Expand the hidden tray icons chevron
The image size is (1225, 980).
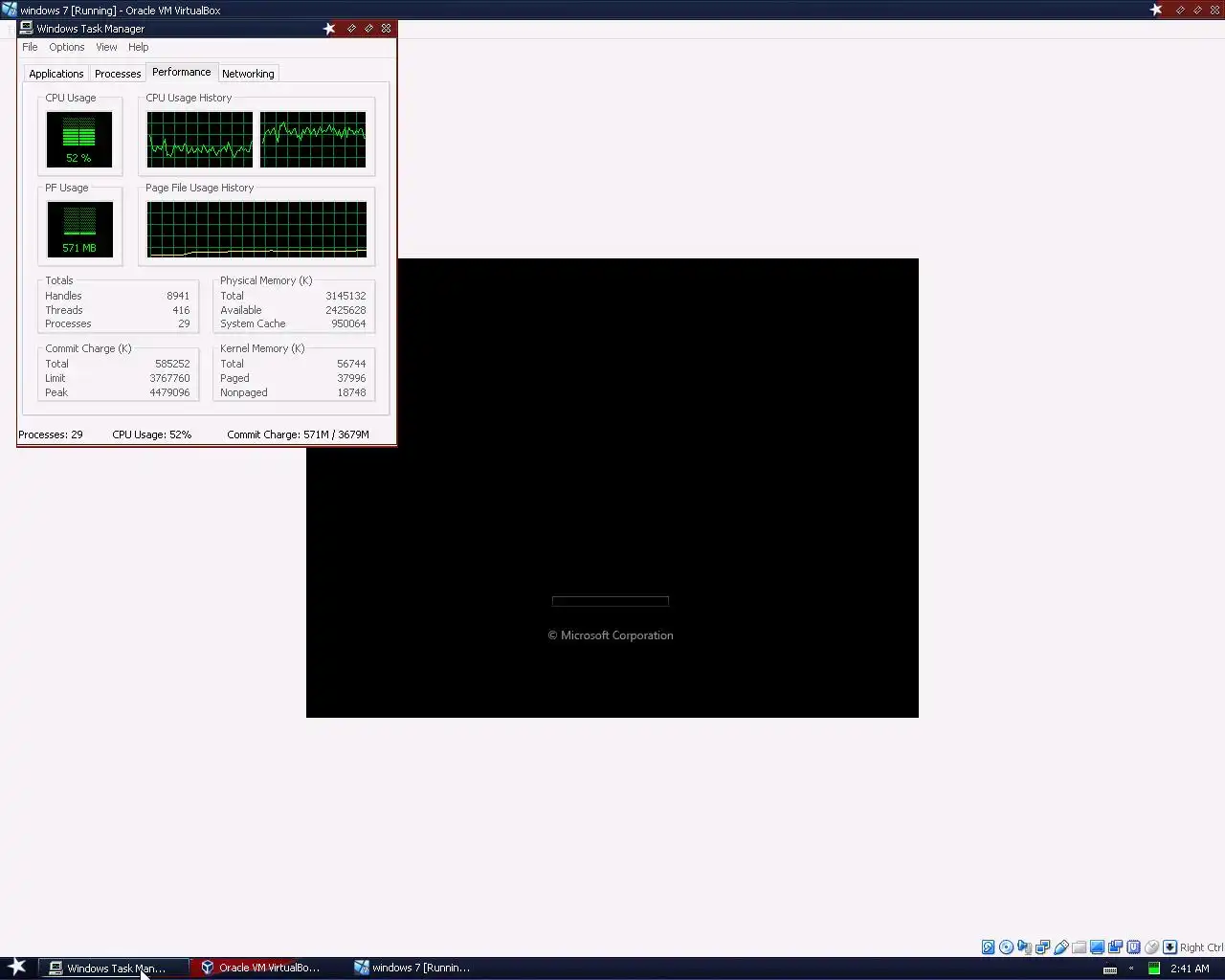[1131, 969]
